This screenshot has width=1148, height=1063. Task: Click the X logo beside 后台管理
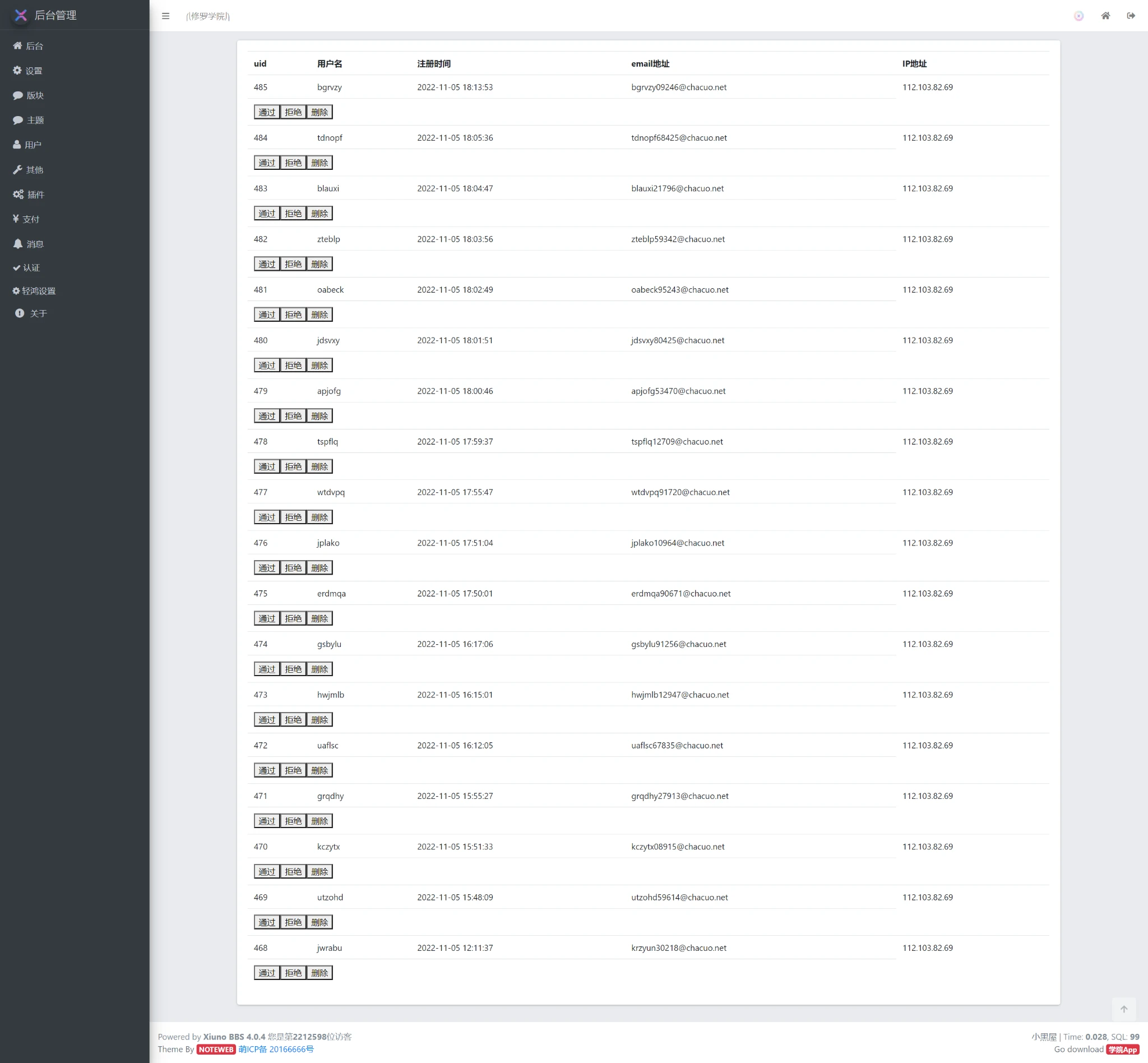[x=21, y=16]
